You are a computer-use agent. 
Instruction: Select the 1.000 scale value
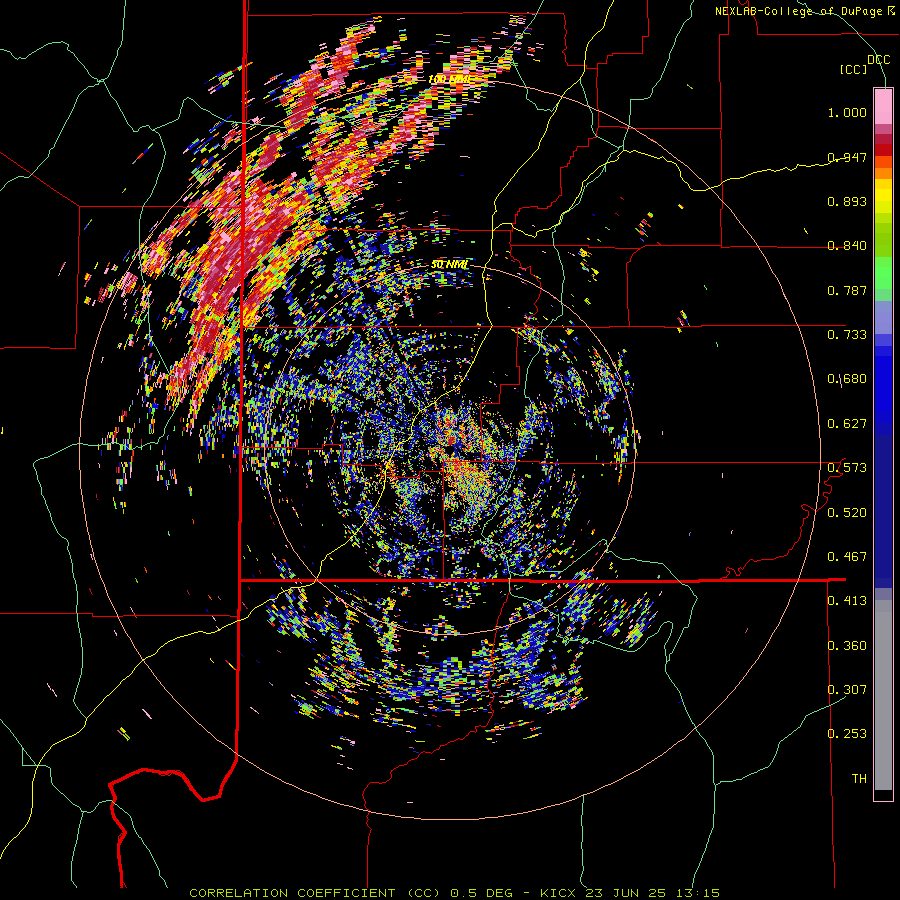pos(847,112)
